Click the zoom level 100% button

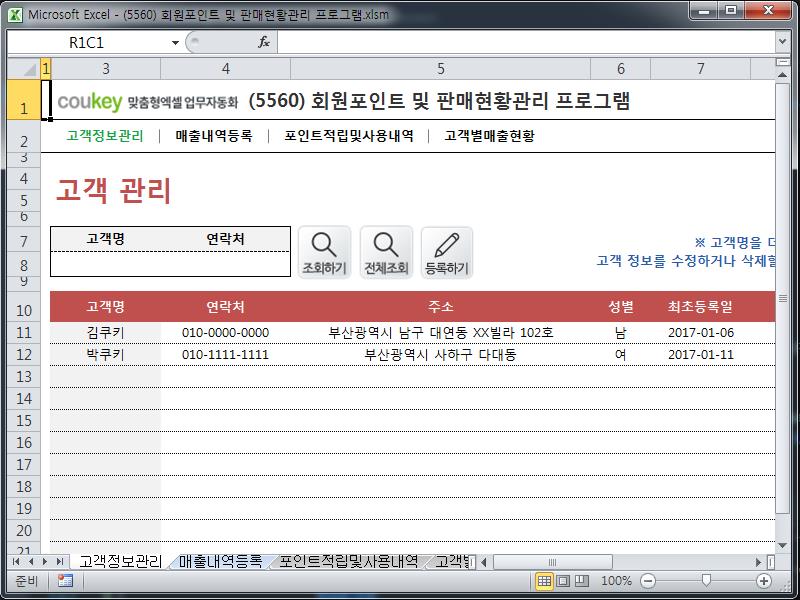pos(616,581)
